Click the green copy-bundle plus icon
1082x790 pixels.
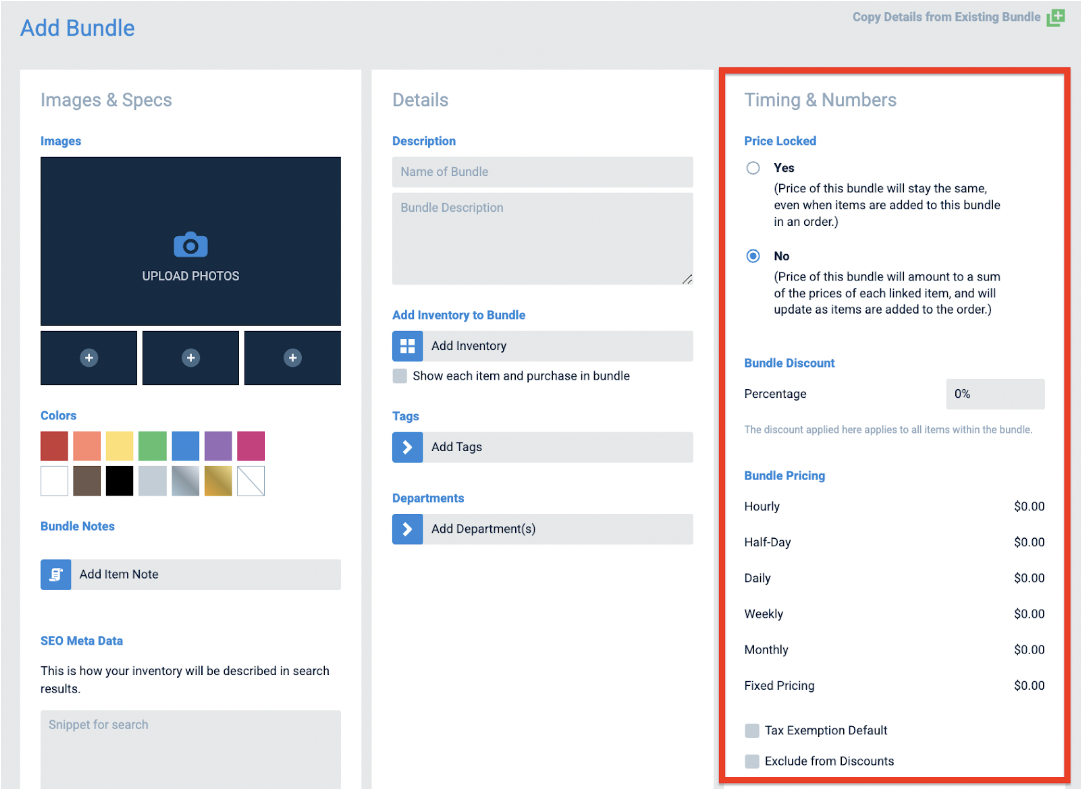(1056, 17)
